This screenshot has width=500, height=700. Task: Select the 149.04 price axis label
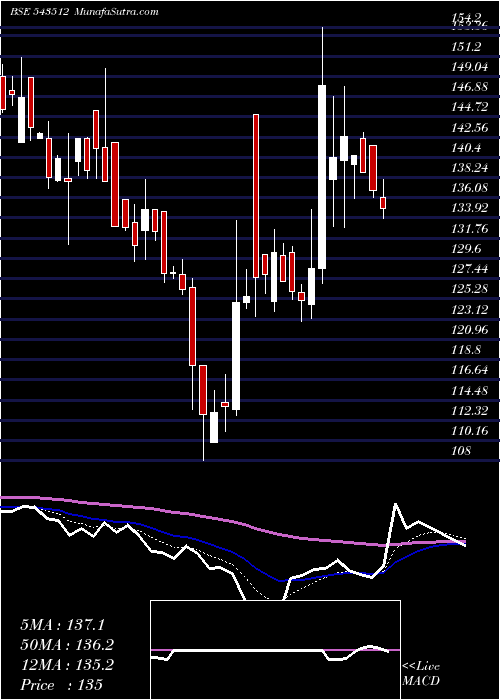pos(470,67)
